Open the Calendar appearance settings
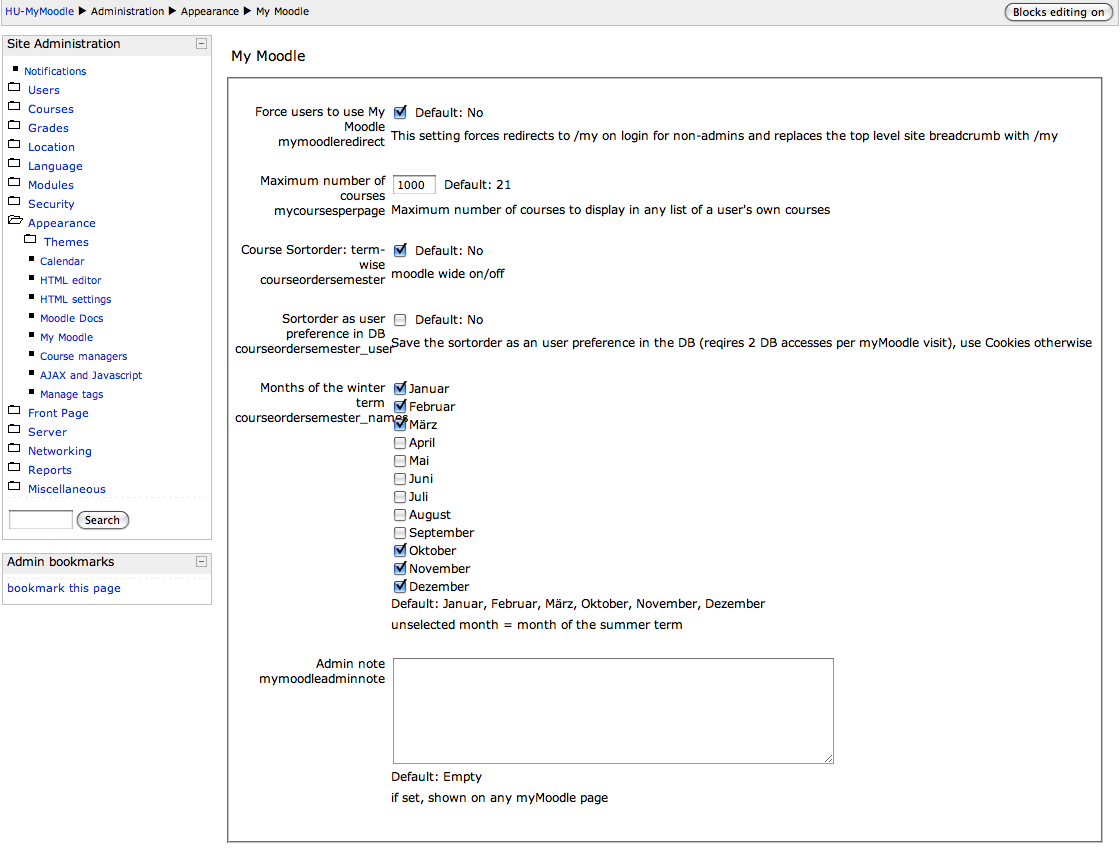The image size is (1120, 851). [62, 262]
